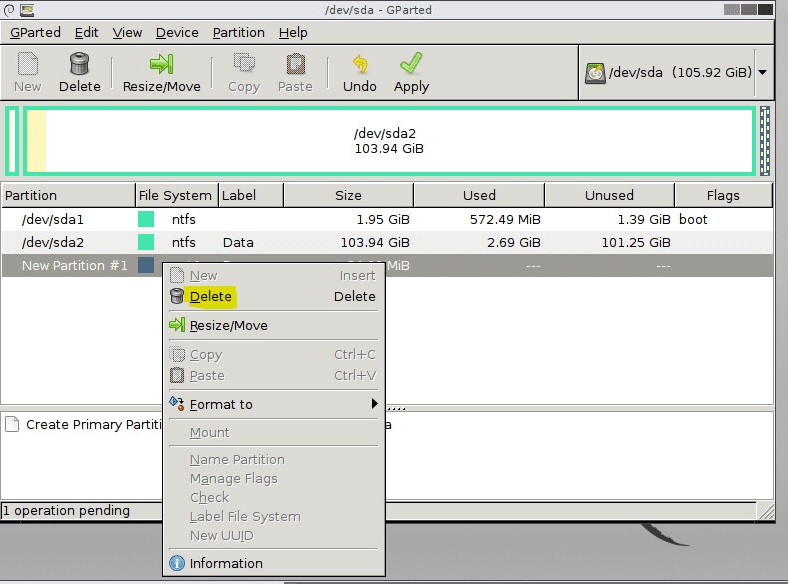Click the boot flag of /dev/sda1

[x=693, y=220]
